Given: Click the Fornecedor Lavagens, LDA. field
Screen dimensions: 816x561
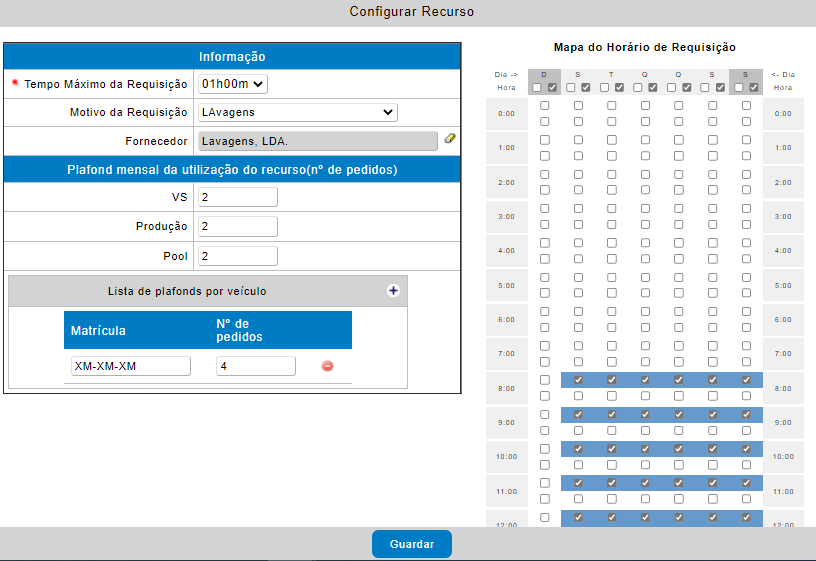Looking at the screenshot, I should coord(317,141).
